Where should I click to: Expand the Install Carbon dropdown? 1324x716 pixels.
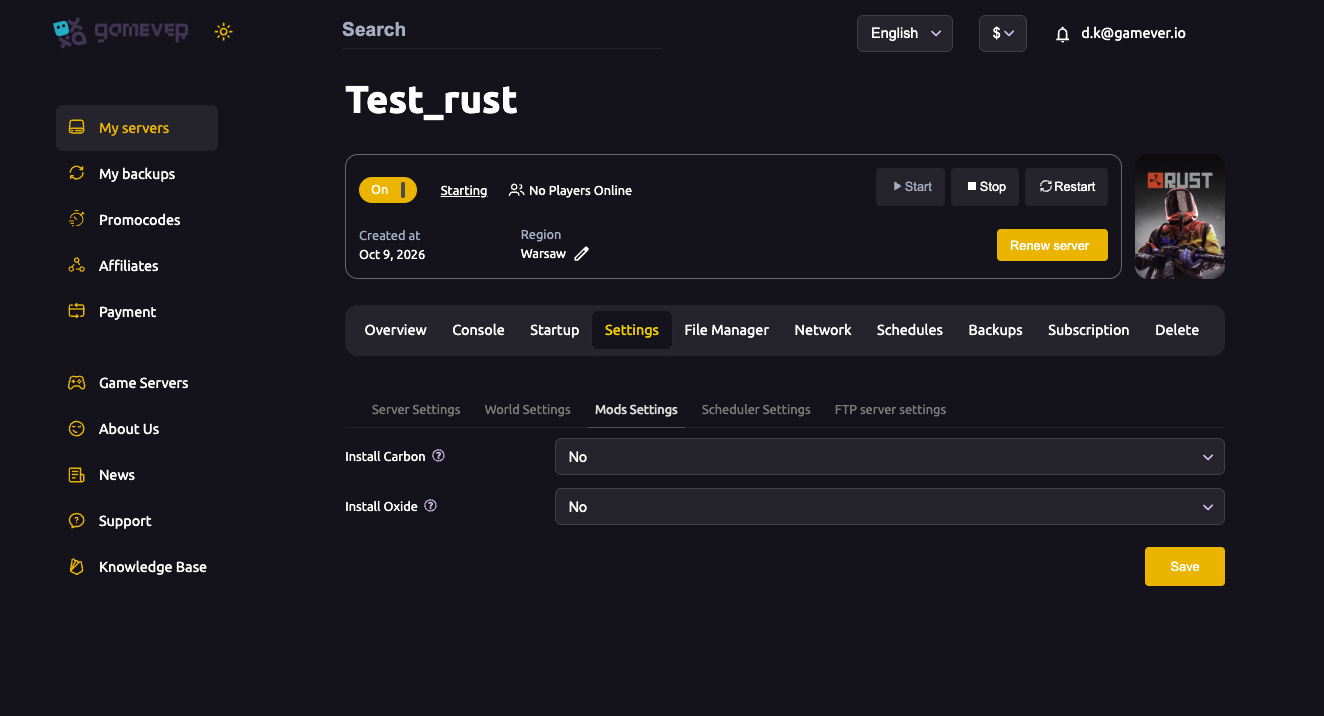coord(890,456)
